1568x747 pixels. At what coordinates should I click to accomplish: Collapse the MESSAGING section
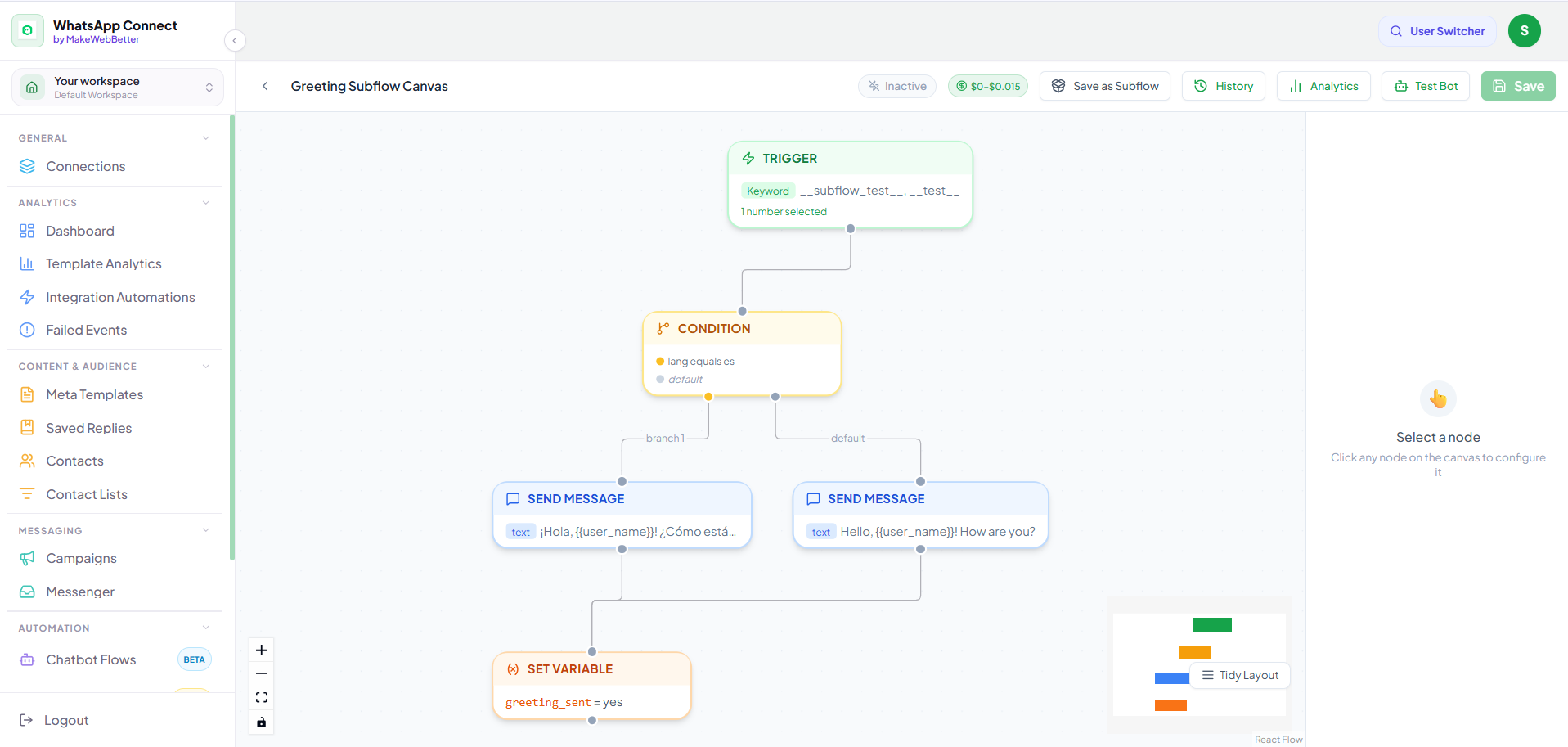[x=206, y=530]
